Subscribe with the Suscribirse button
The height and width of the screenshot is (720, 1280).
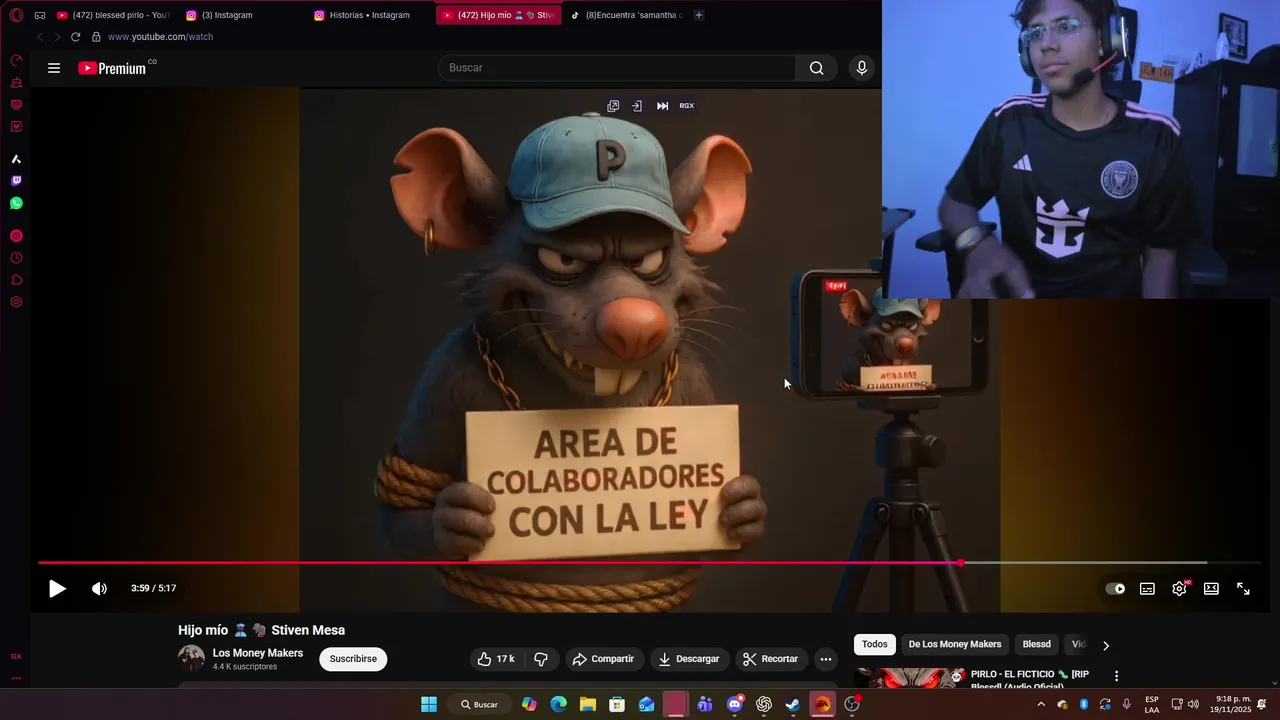[x=353, y=659]
